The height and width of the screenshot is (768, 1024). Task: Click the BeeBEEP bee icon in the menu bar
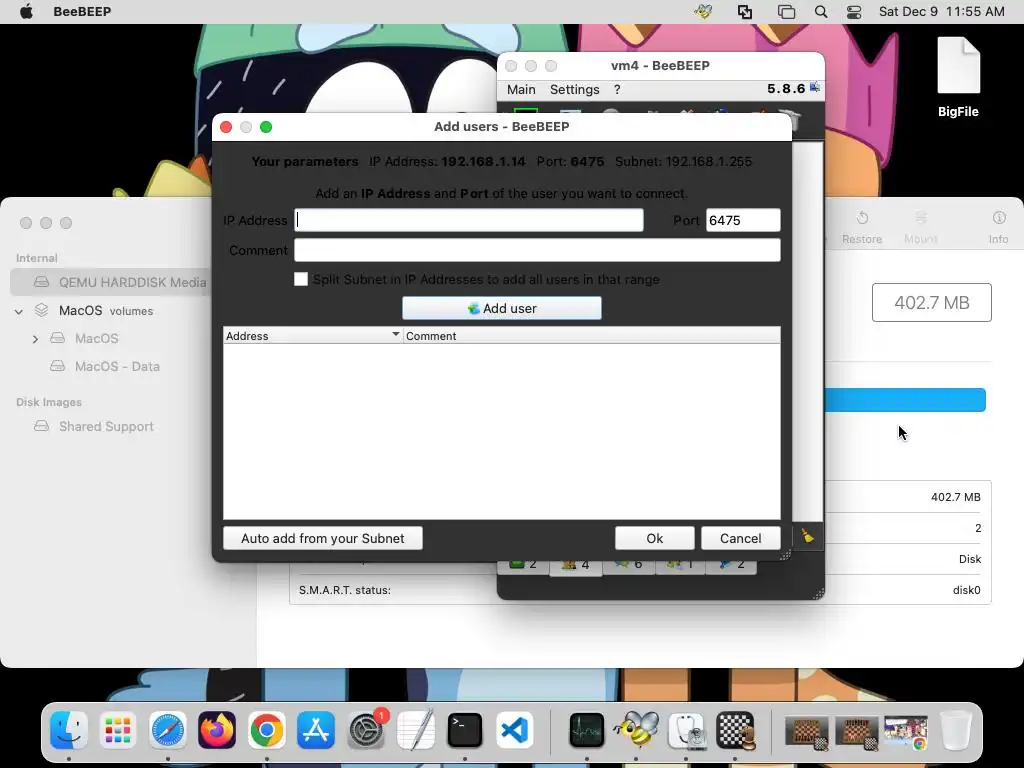(x=703, y=12)
